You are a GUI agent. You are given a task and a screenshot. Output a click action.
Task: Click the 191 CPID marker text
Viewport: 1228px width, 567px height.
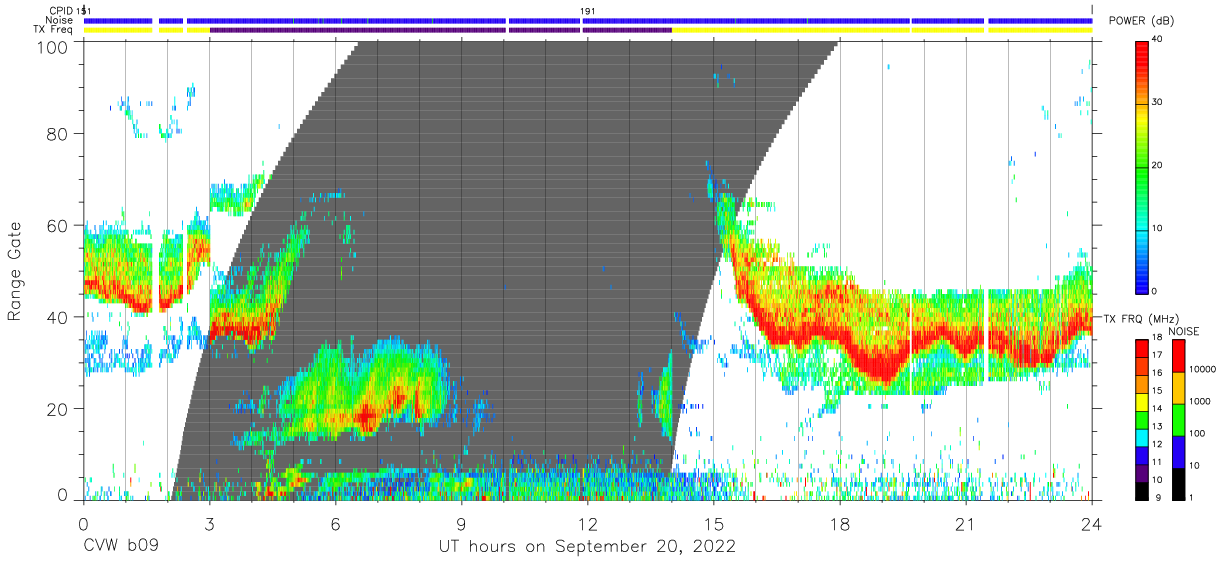tap(589, 10)
